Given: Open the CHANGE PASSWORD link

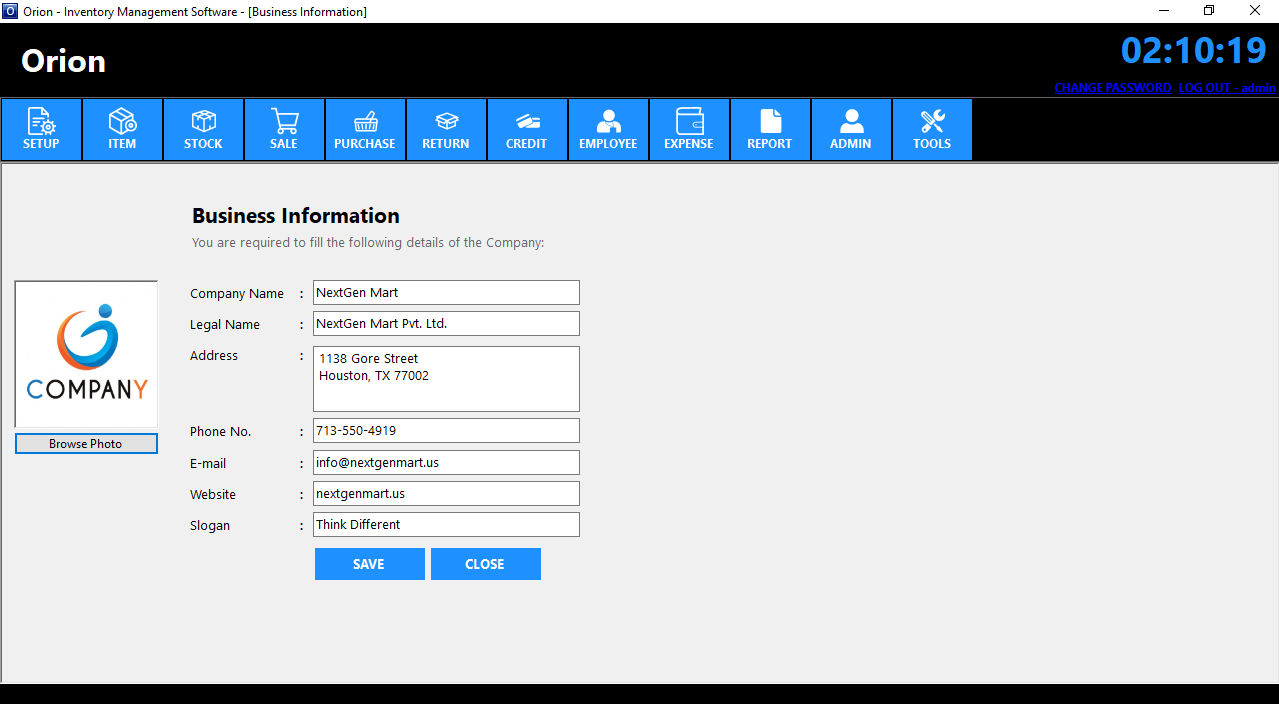Looking at the screenshot, I should [x=1112, y=88].
